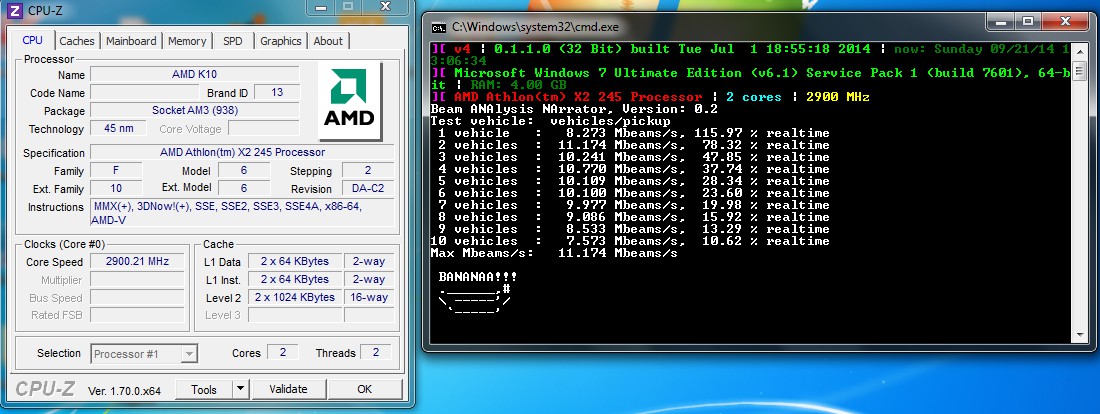Click the Core Speed value 2900.21 MHz
Image resolution: width=1100 pixels, height=414 pixels.
tap(137, 261)
